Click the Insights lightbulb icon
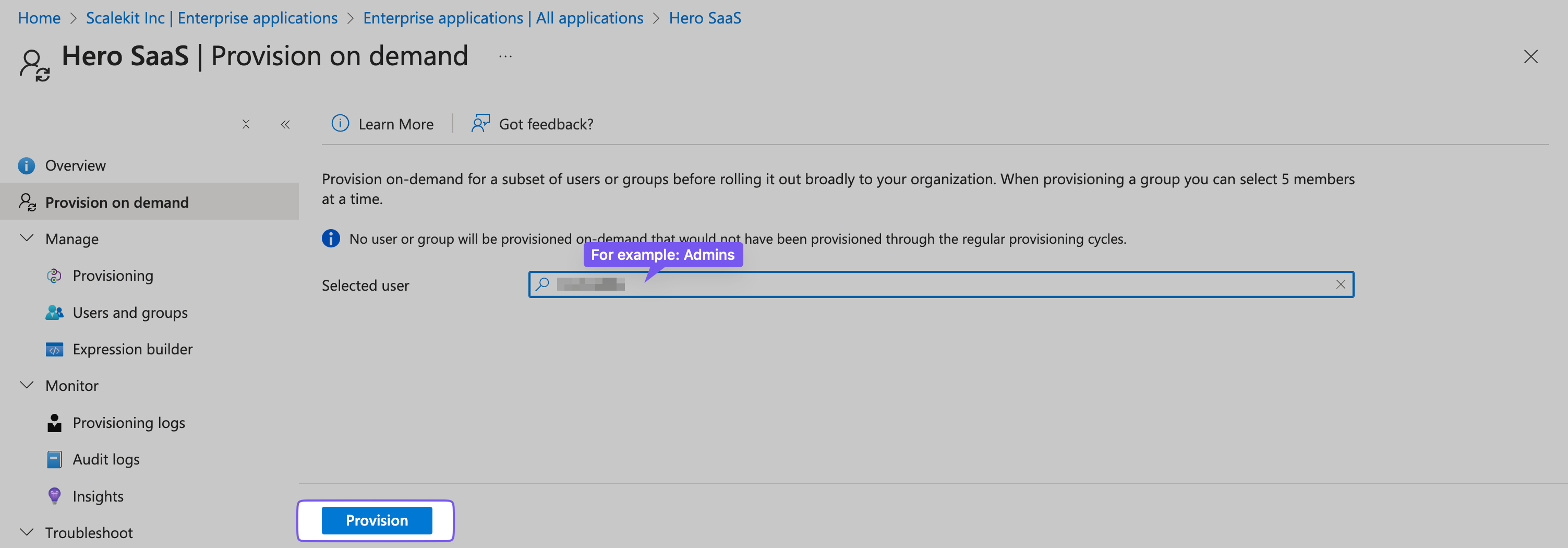The height and width of the screenshot is (548, 1568). (54, 496)
